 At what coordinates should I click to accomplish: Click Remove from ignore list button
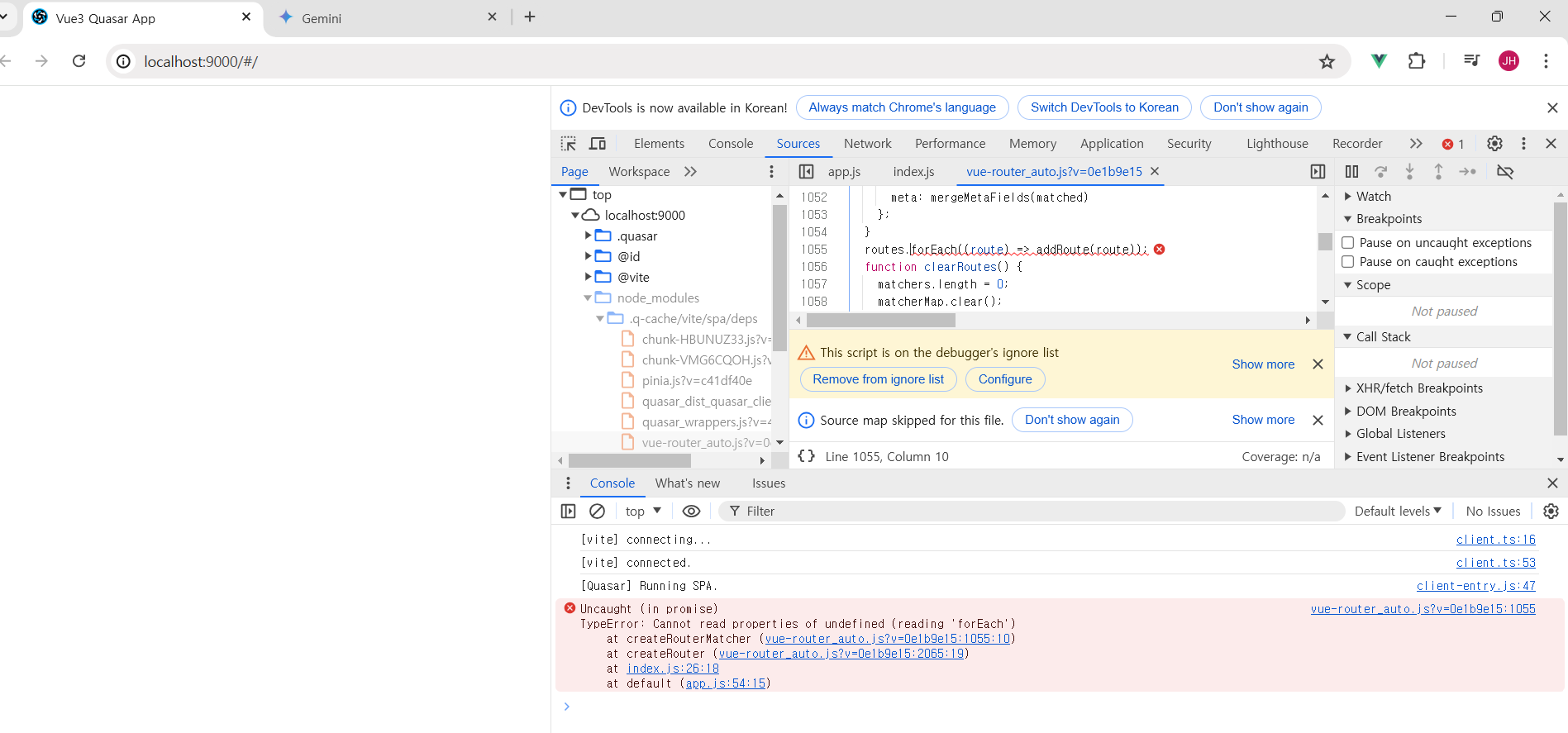point(878,379)
